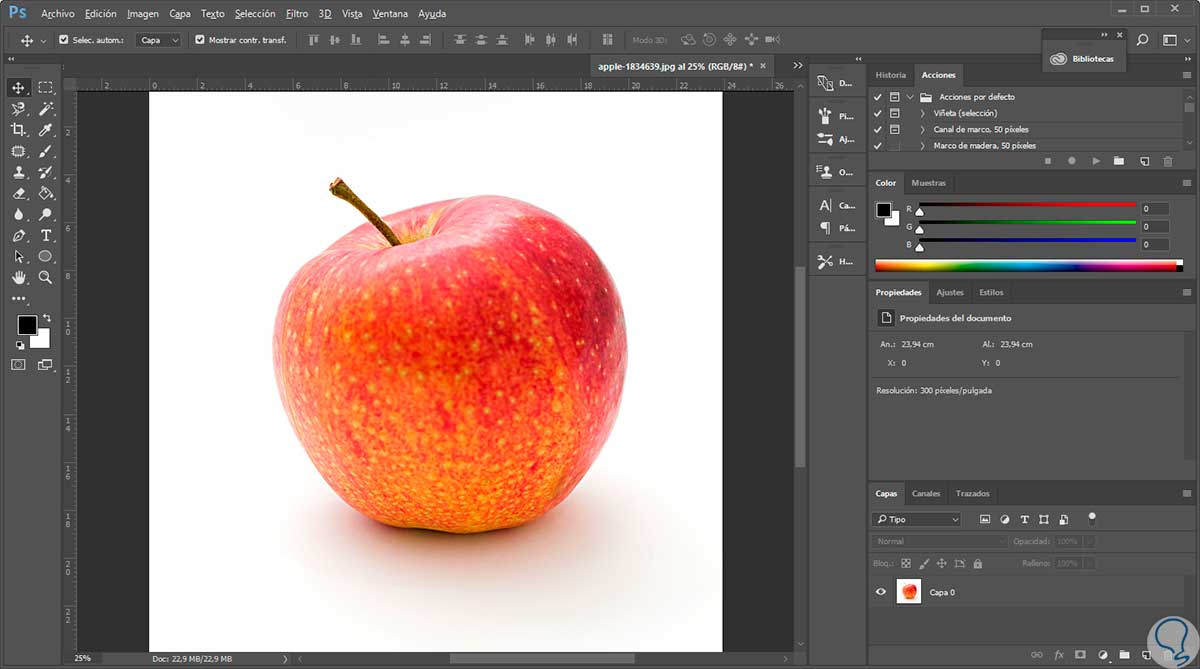Uncheck the Selec. autom. checkbox

point(64,40)
